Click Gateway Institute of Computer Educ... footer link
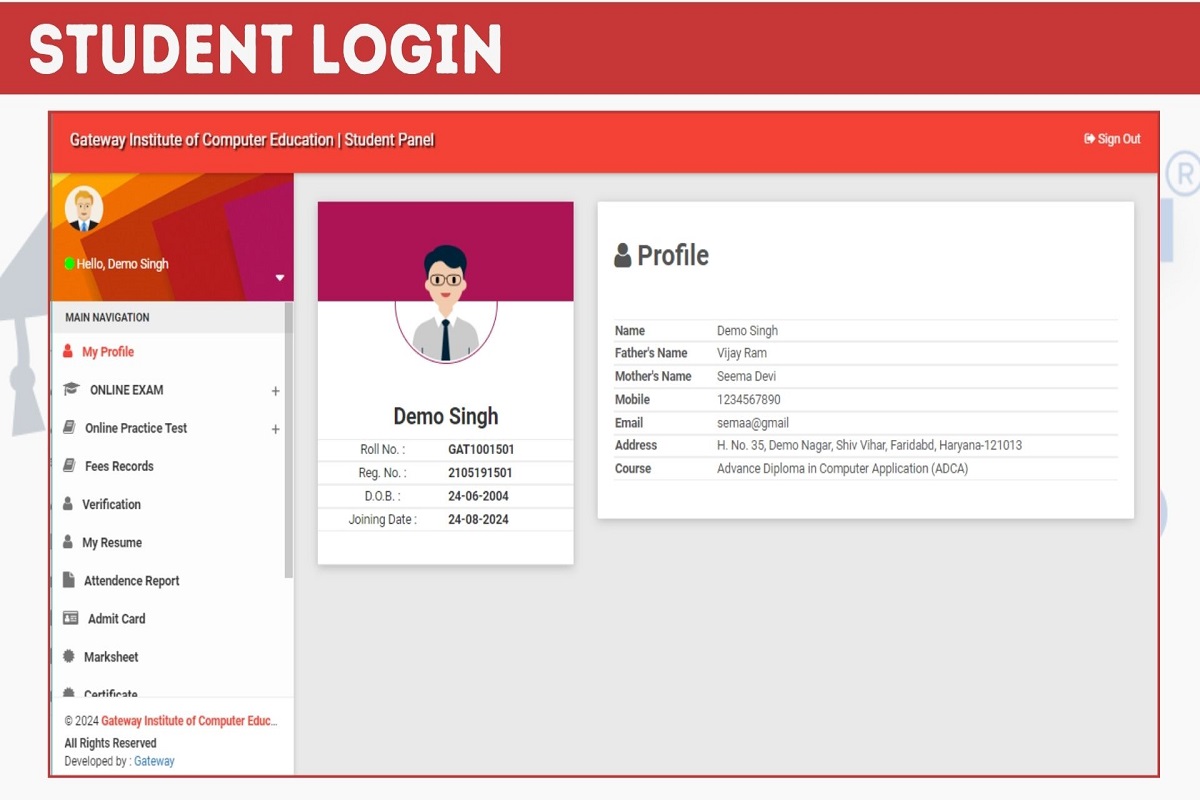This screenshot has width=1200, height=800. 189,721
